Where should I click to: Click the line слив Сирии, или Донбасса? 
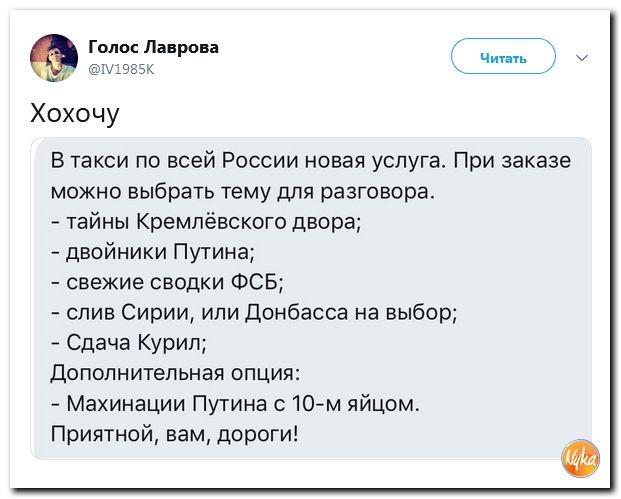click(254, 312)
